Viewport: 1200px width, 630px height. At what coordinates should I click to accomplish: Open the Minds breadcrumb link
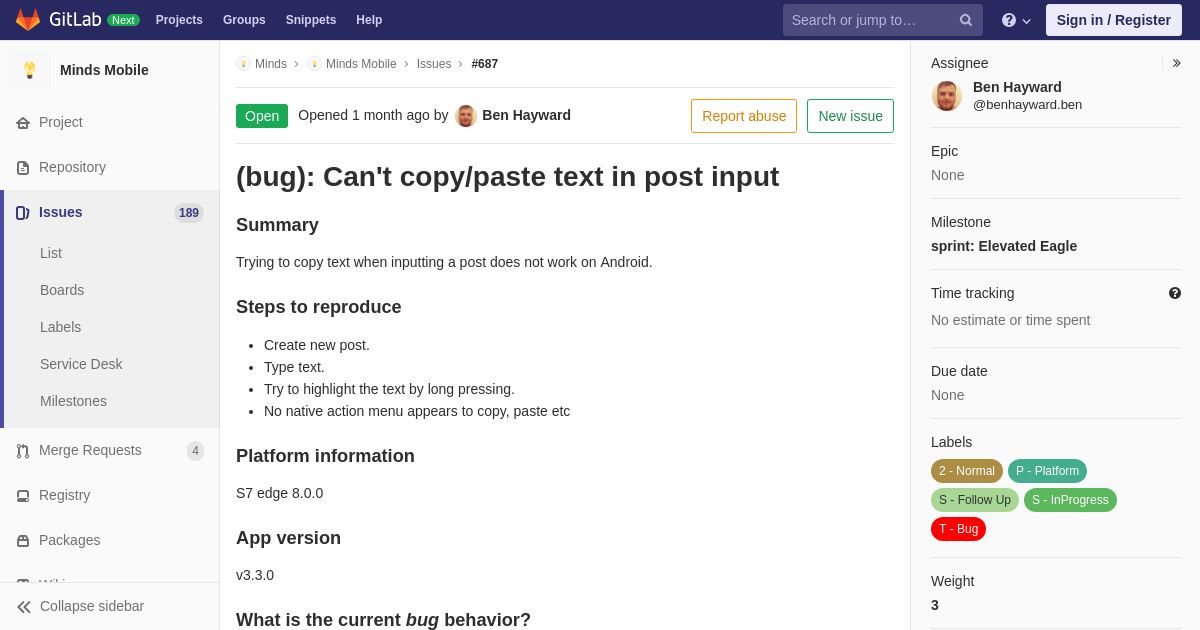coord(271,64)
